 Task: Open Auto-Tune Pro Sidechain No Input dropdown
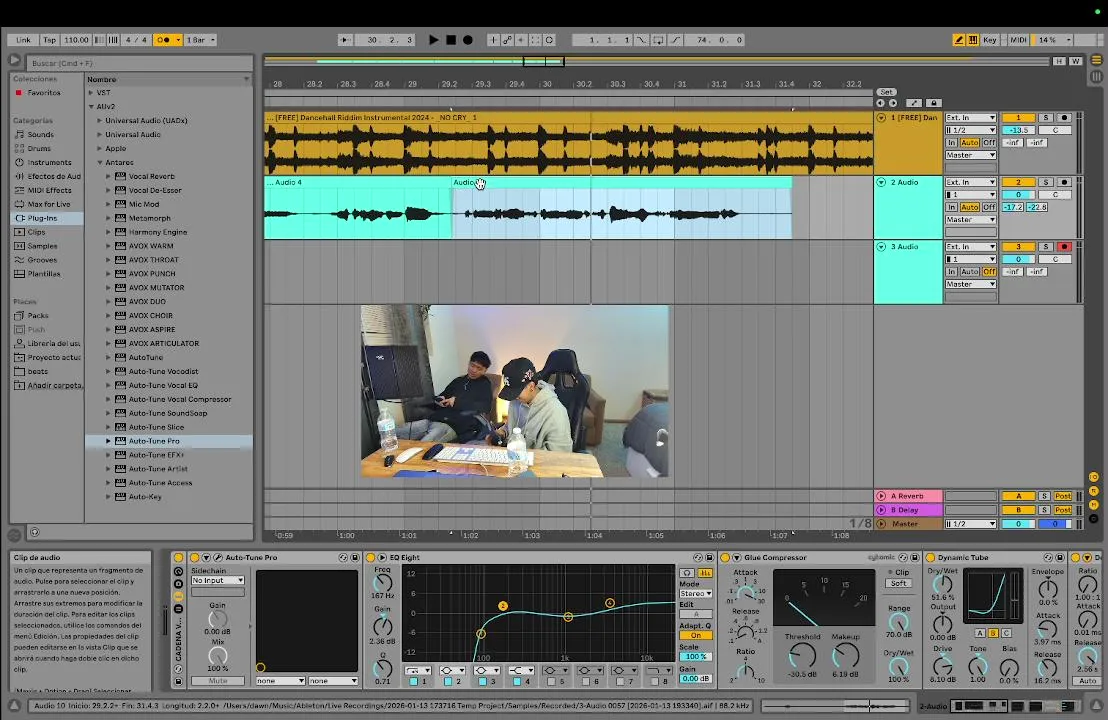tap(218, 580)
